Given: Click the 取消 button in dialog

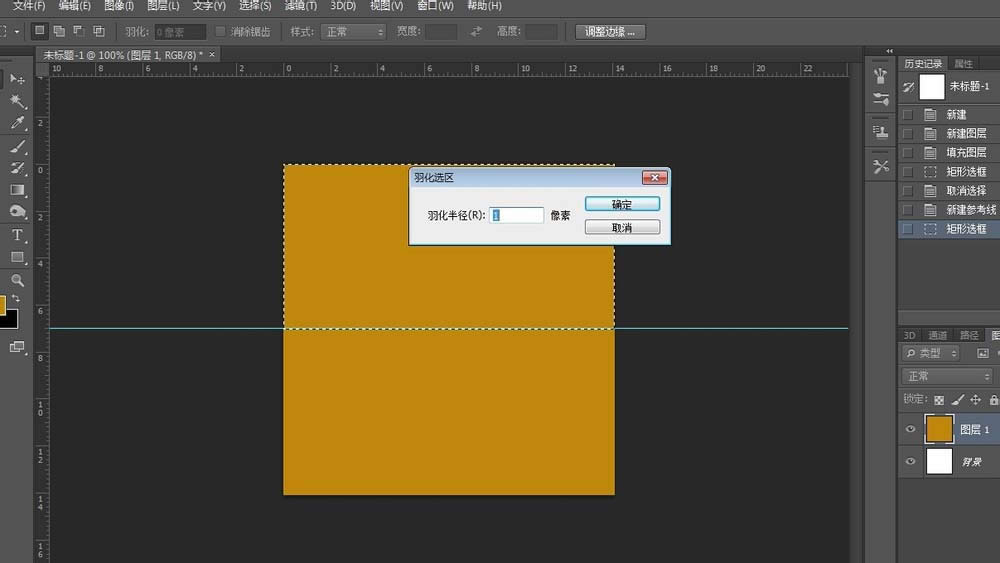Looking at the screenshot, I should (x=621, y=227).
